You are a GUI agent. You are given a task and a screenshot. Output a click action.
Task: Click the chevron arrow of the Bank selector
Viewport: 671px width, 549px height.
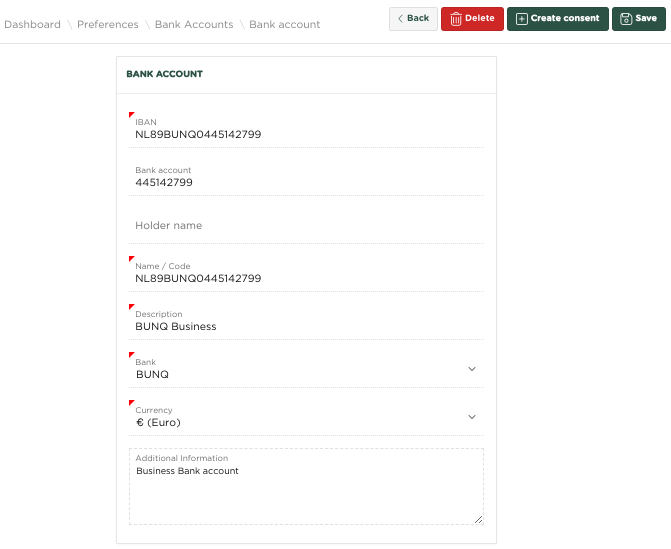pos(472,369)
